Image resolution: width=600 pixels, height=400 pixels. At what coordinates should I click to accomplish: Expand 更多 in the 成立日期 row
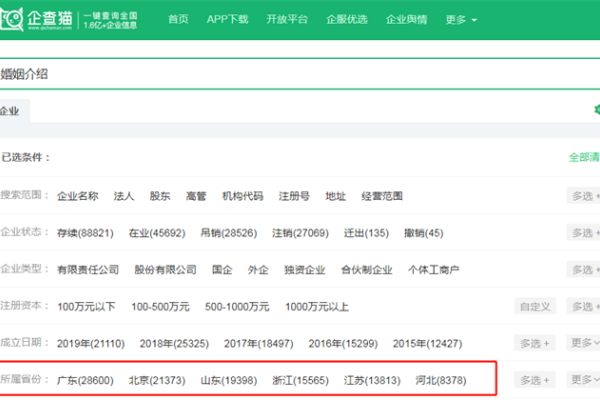tap(583, 343)
